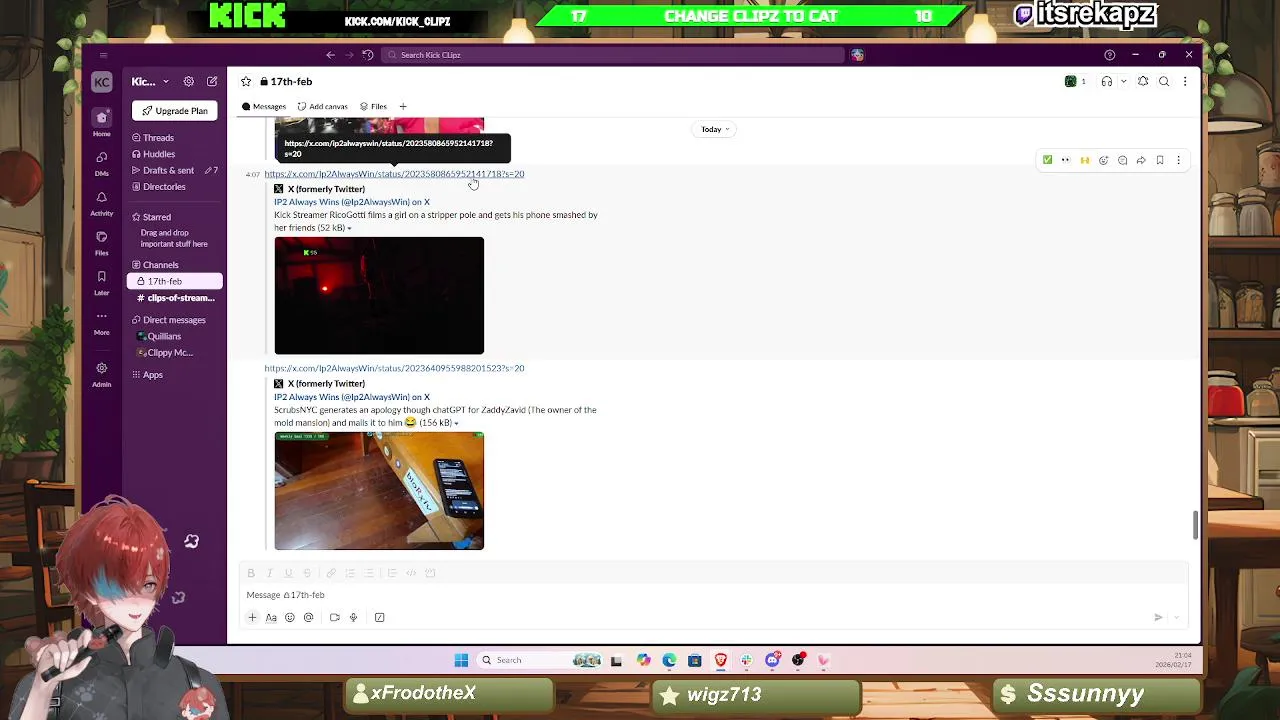Viewport: 1280px width, 720px height.
Task: Go back in Slack history
Action: [x=330, y=55]
